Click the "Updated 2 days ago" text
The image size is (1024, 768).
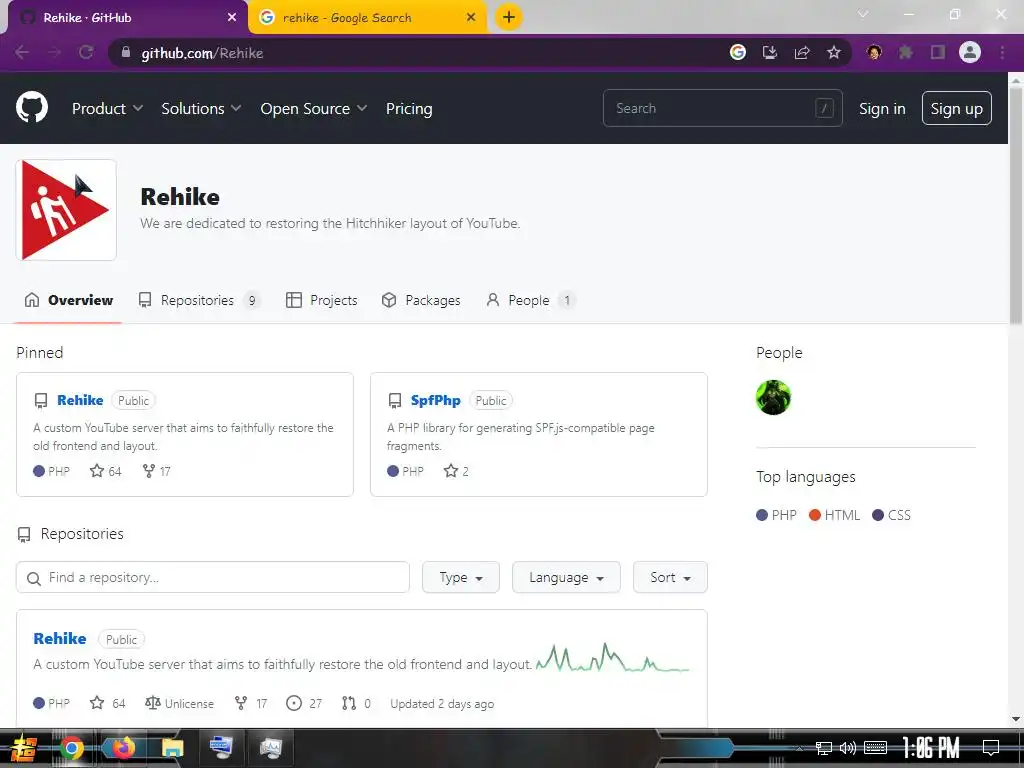442,704
